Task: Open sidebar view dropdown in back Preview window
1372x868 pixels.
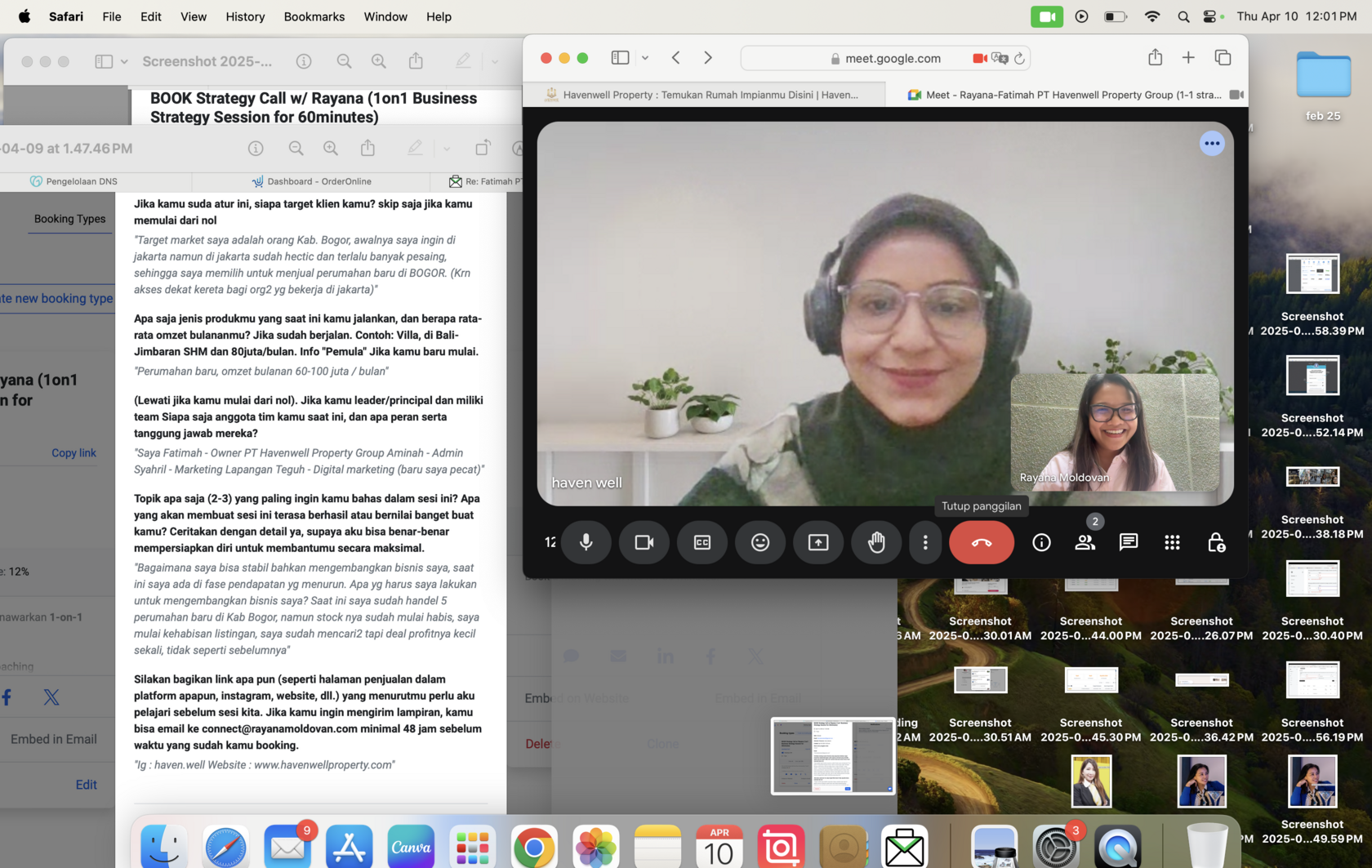Action: (124, 61)
